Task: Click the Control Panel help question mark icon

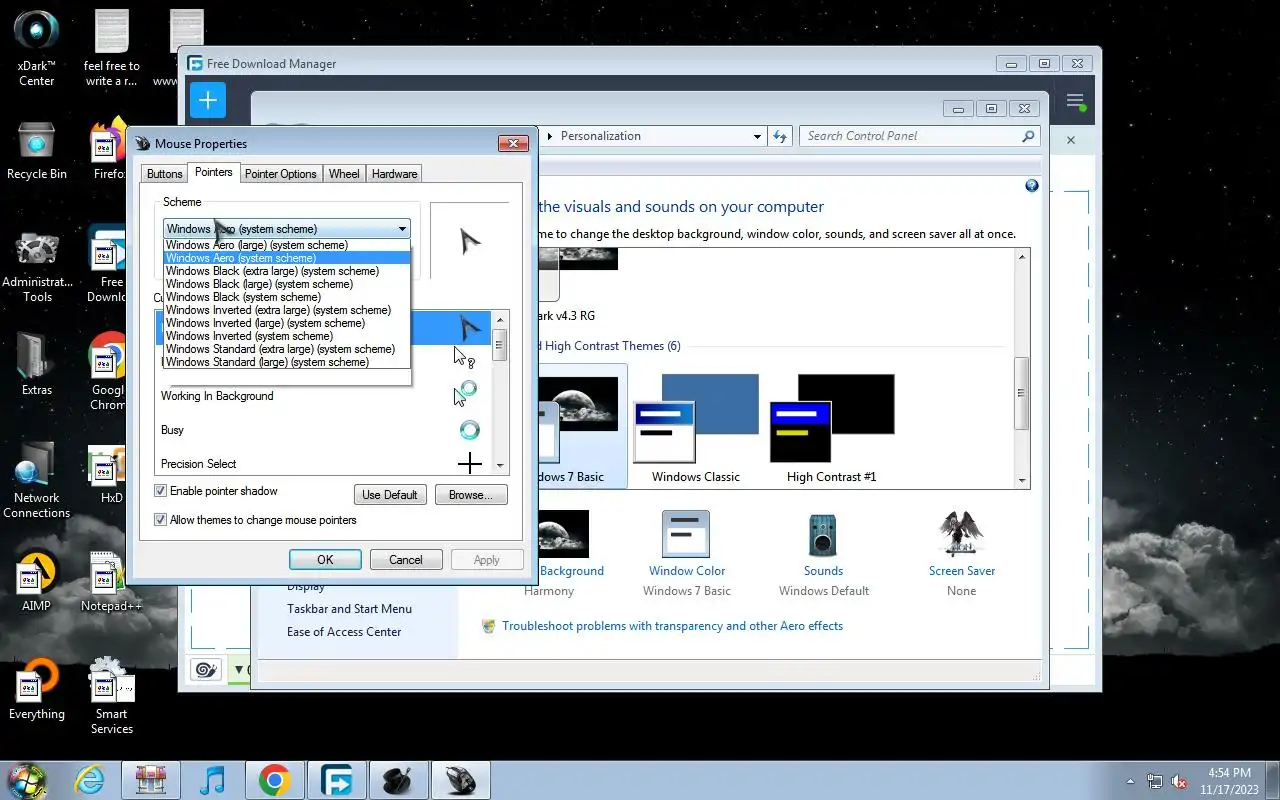Action: pos(1031,186)
